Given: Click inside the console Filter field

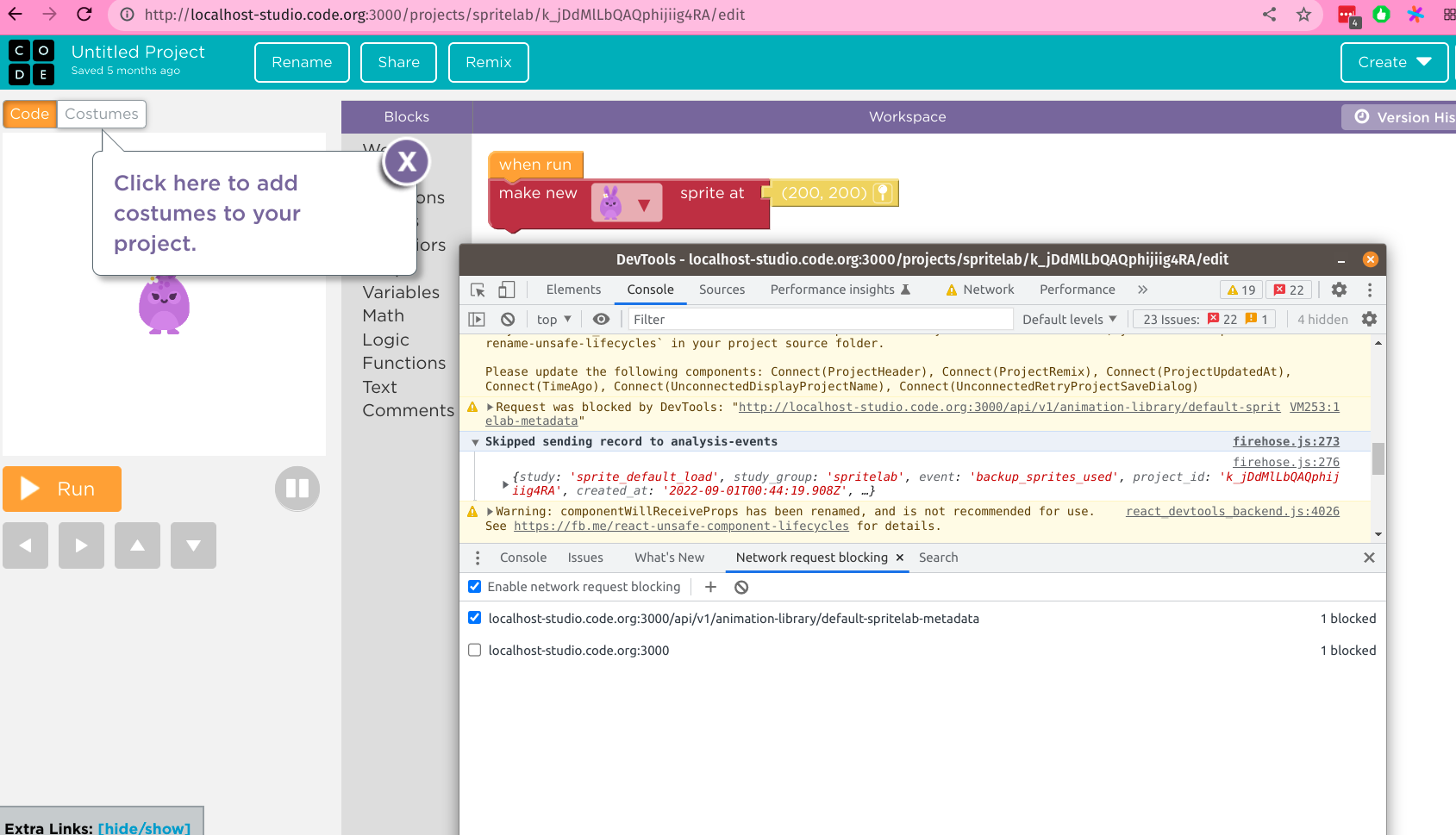Looking at the screenshot, I should [x=819, y=319].
